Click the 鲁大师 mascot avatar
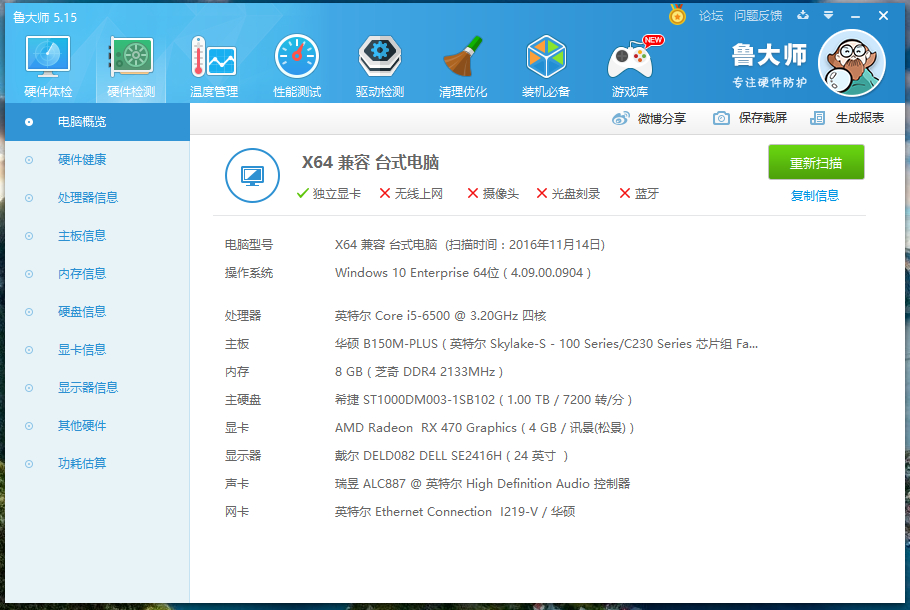Viewport: 910px width, 610px height. 852,63
